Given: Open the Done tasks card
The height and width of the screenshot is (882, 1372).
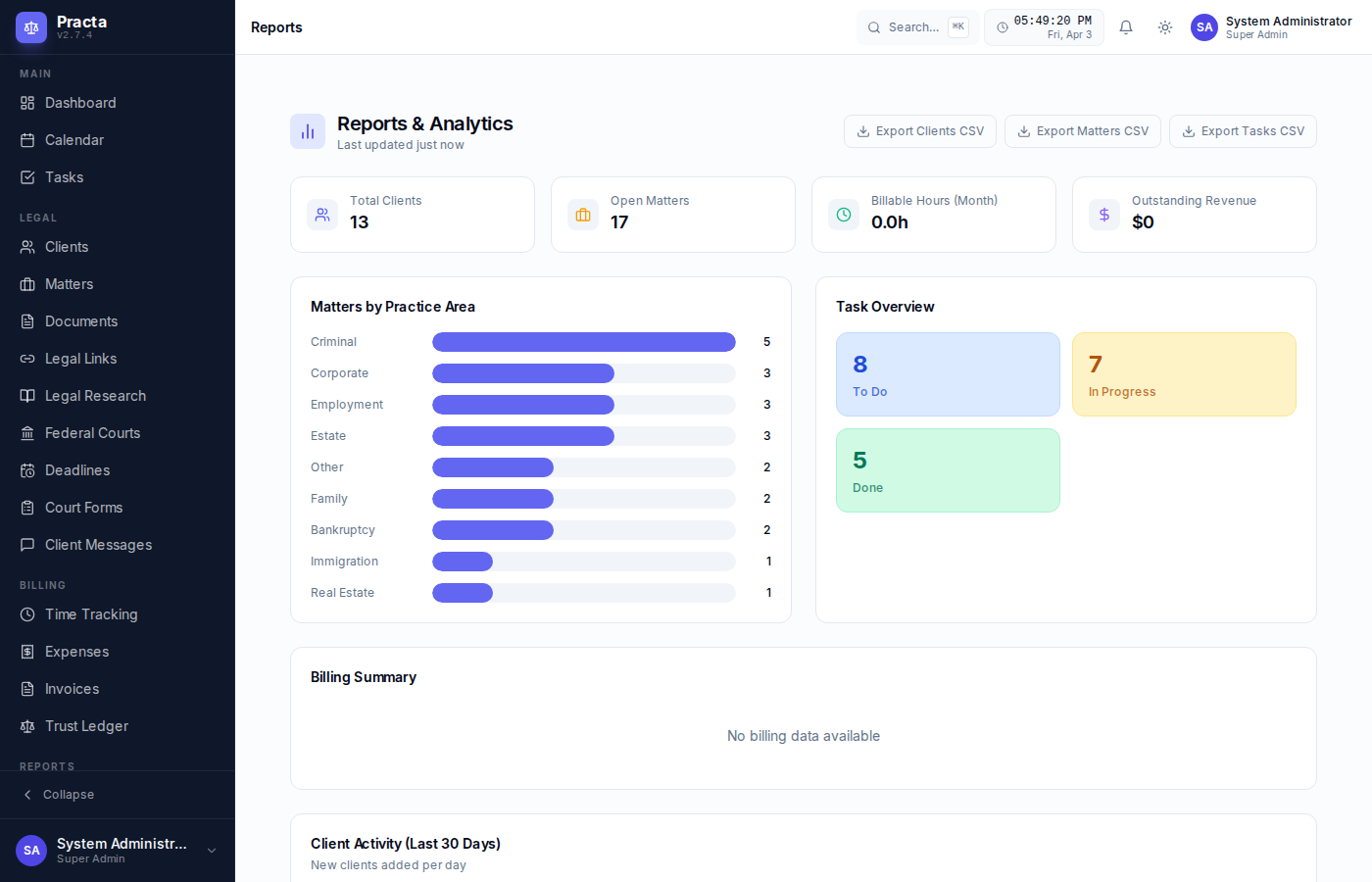Looking at the screenshot, I should [948, 470].
